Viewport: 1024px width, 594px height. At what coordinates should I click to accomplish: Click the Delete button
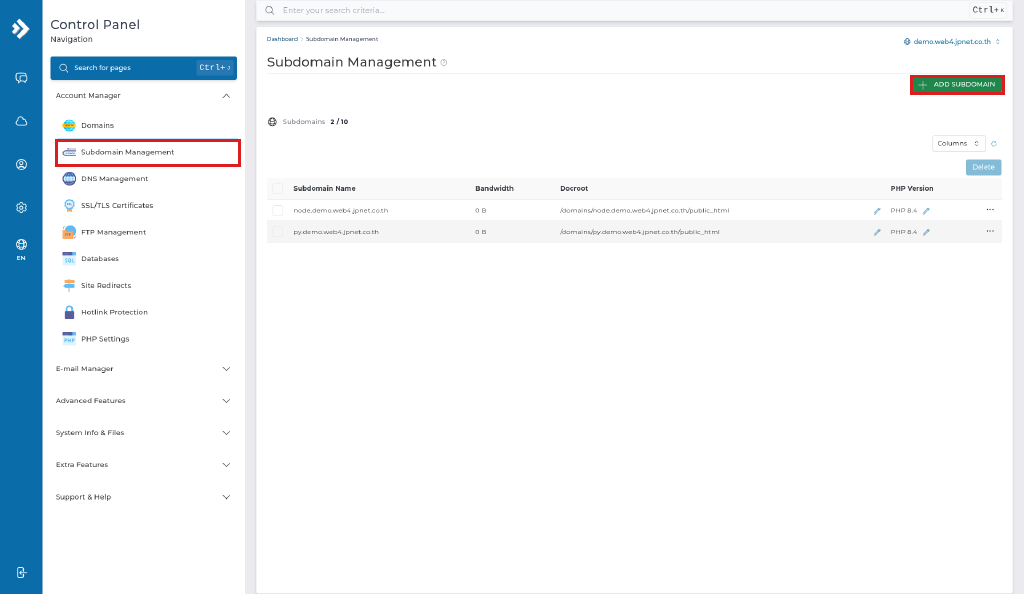click(983, 167)
